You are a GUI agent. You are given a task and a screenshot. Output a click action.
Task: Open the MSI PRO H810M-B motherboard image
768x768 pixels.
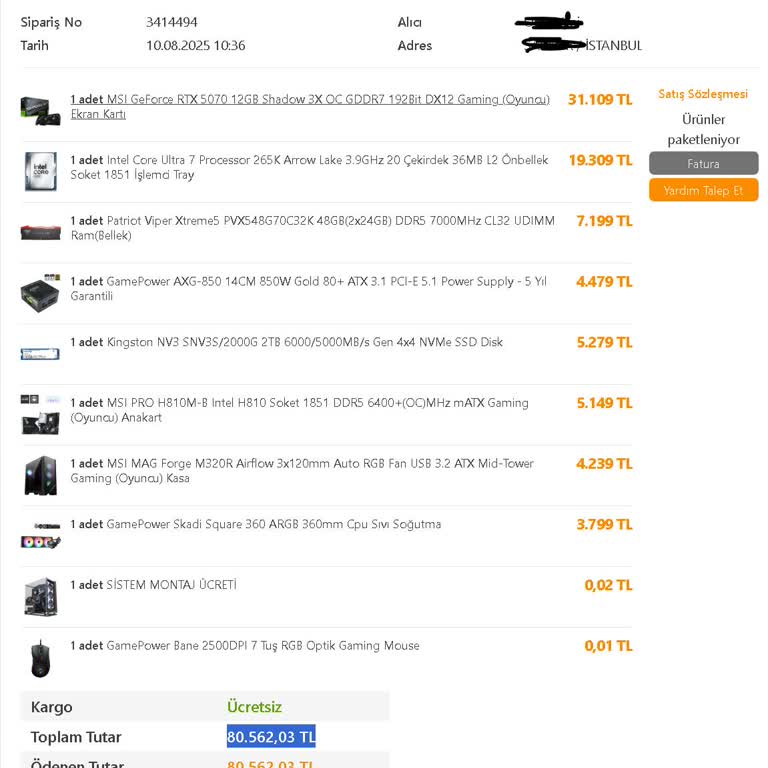click(x=41, y=414)
